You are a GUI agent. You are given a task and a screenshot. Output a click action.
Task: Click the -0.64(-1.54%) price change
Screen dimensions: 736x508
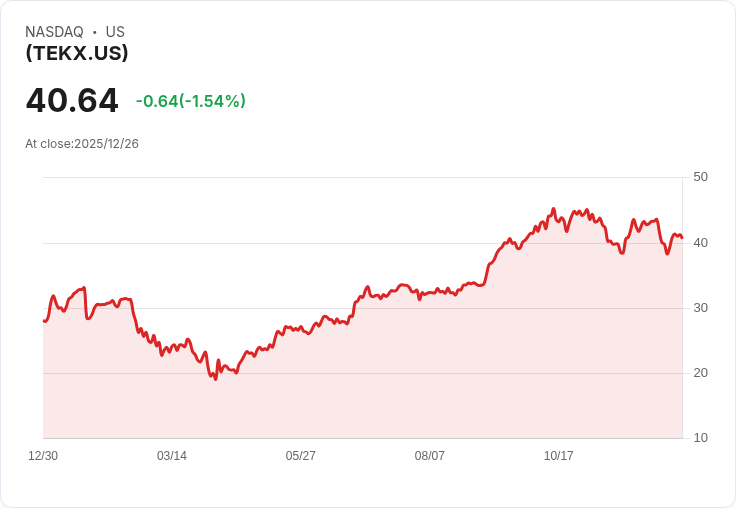click(x=190, y=101)
